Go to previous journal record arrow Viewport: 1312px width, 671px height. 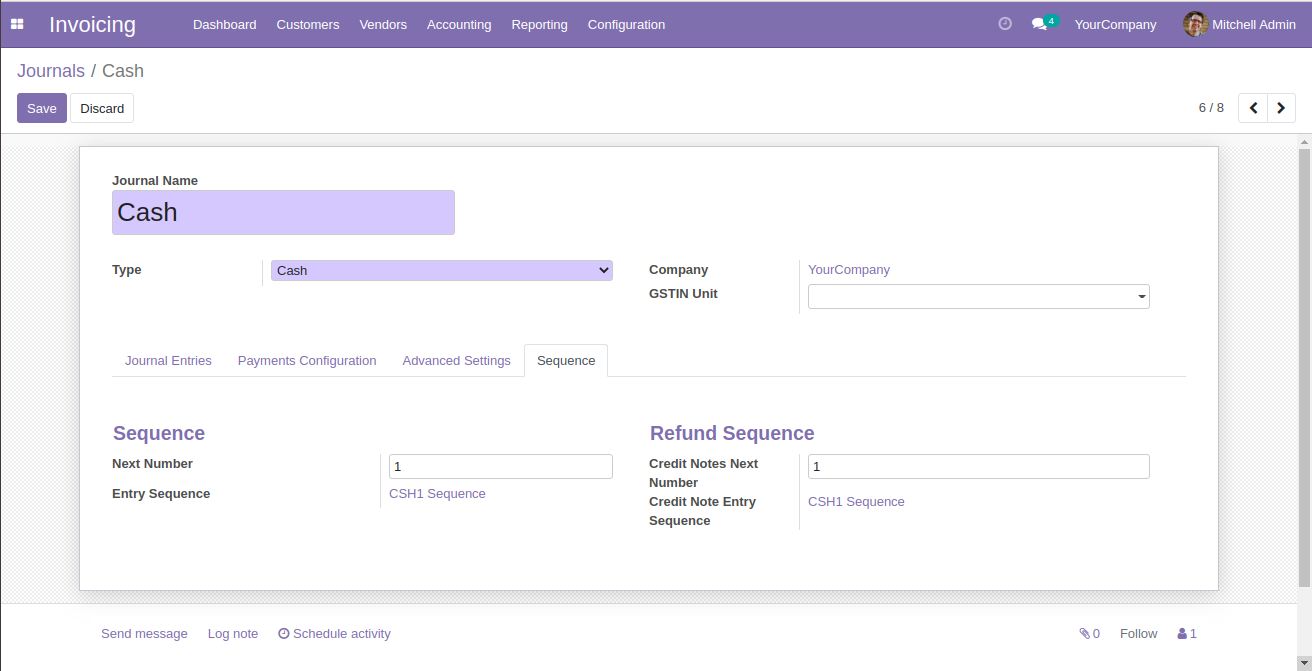[1253, 108]
